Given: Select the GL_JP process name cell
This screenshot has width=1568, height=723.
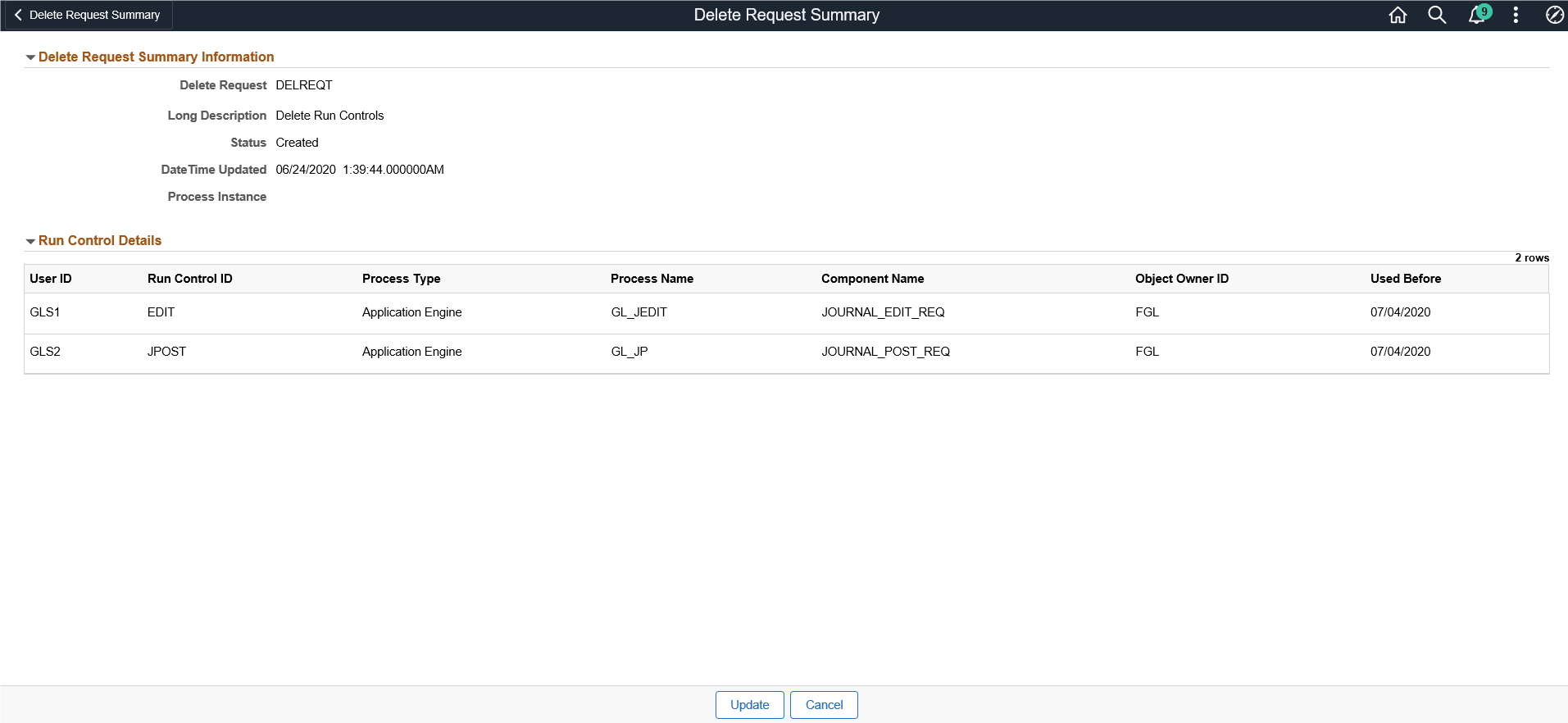Looking at the screenshot, I should click(x=629, y=352).
